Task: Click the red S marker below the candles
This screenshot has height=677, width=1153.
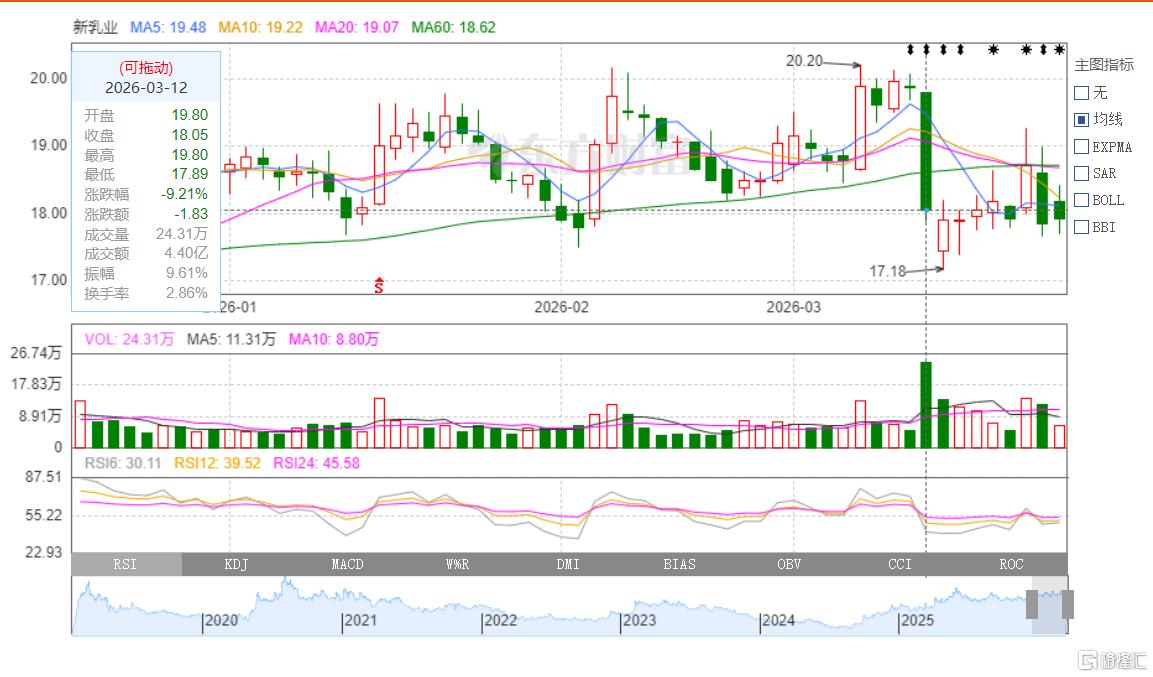Action: click(379, 286)
